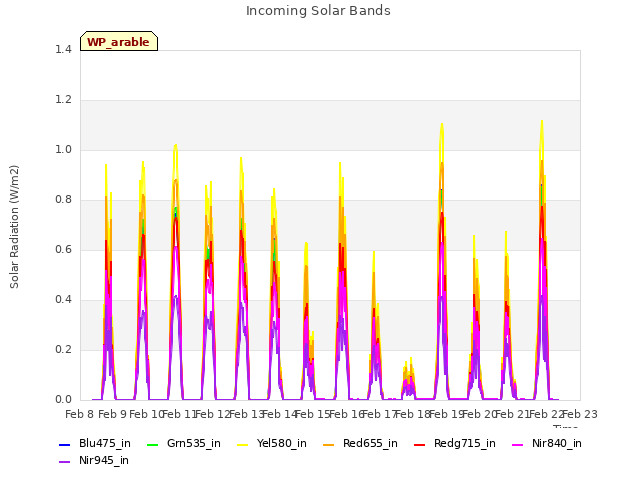Click the 0.8 y-axis tick label
The image size is (640, 480).
[x=63, y=200]
